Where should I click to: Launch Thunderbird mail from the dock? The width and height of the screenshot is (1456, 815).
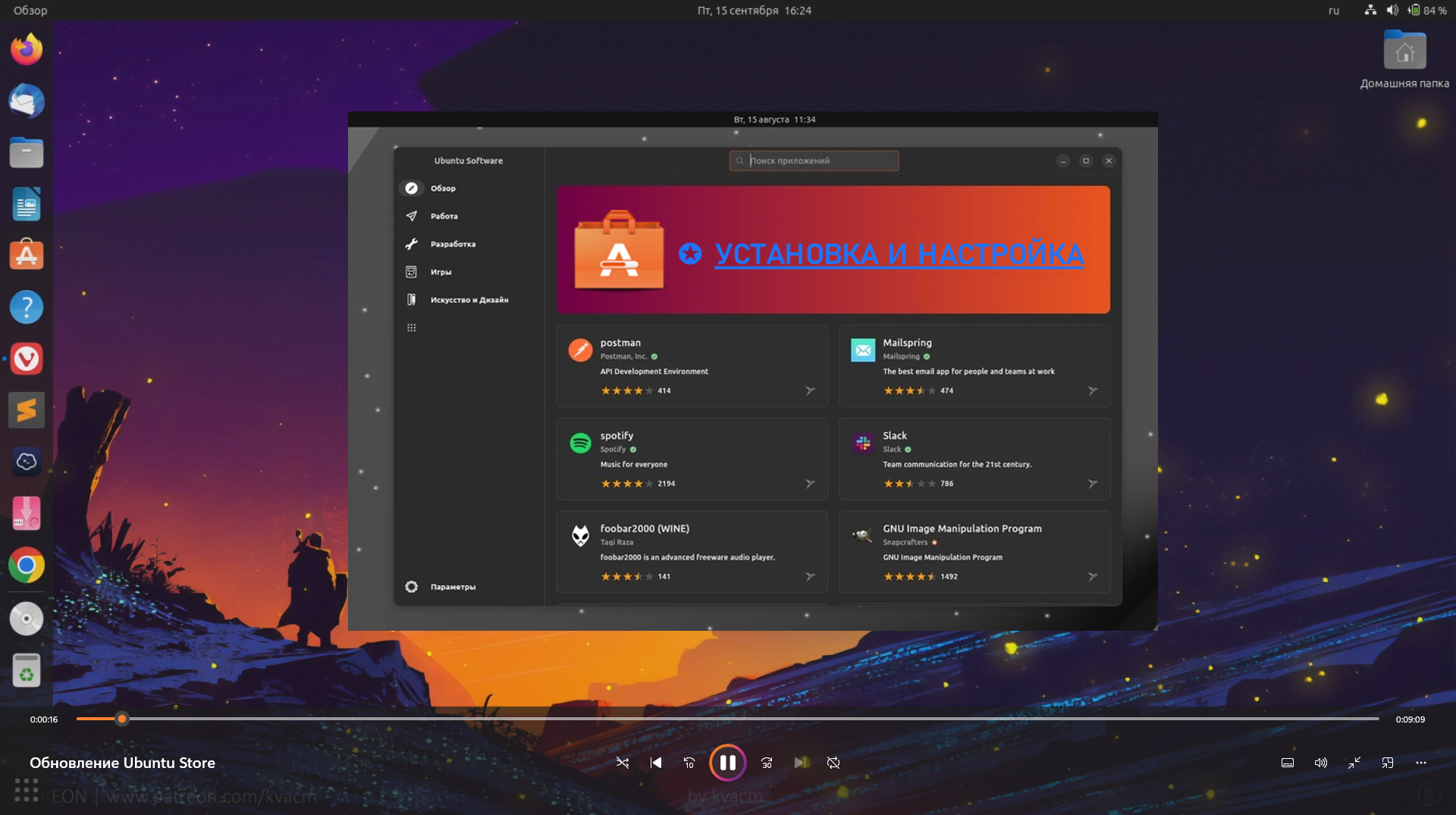tap(27, 101)
